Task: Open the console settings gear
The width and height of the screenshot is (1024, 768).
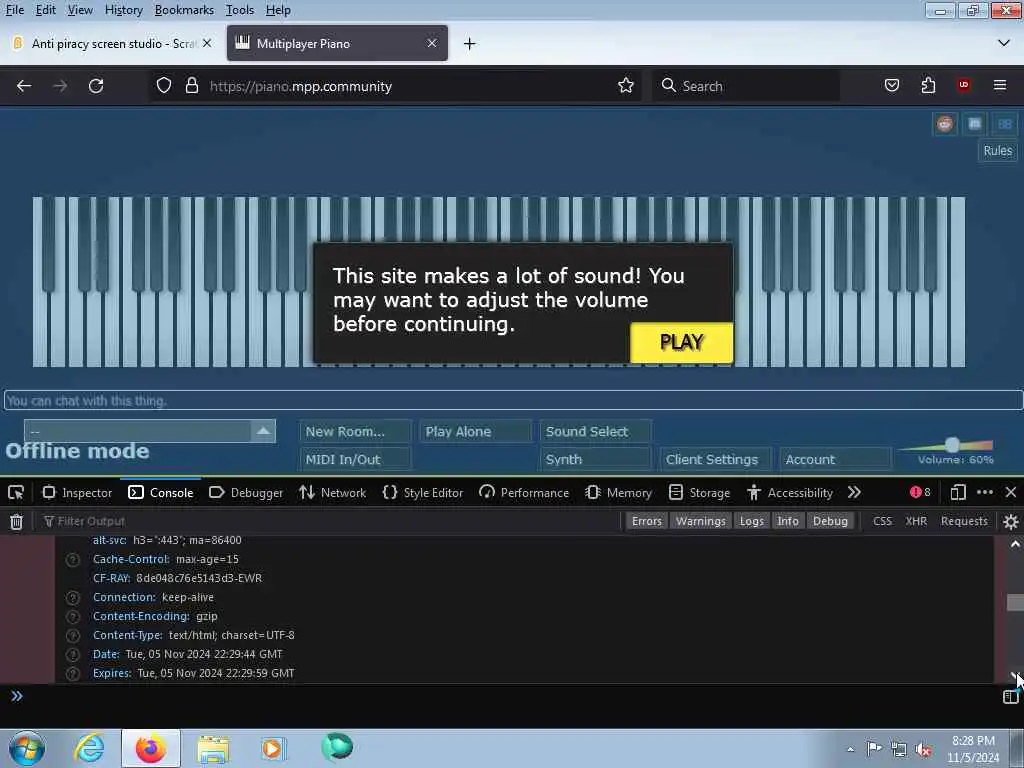Action: (1010, 521)
